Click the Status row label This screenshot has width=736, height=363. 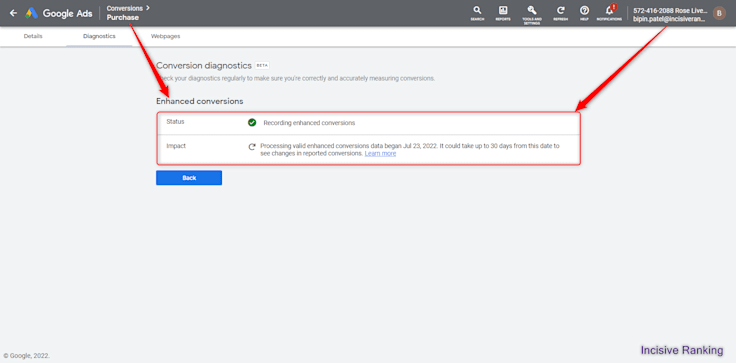pyautogui.click(x=176, y=122)
